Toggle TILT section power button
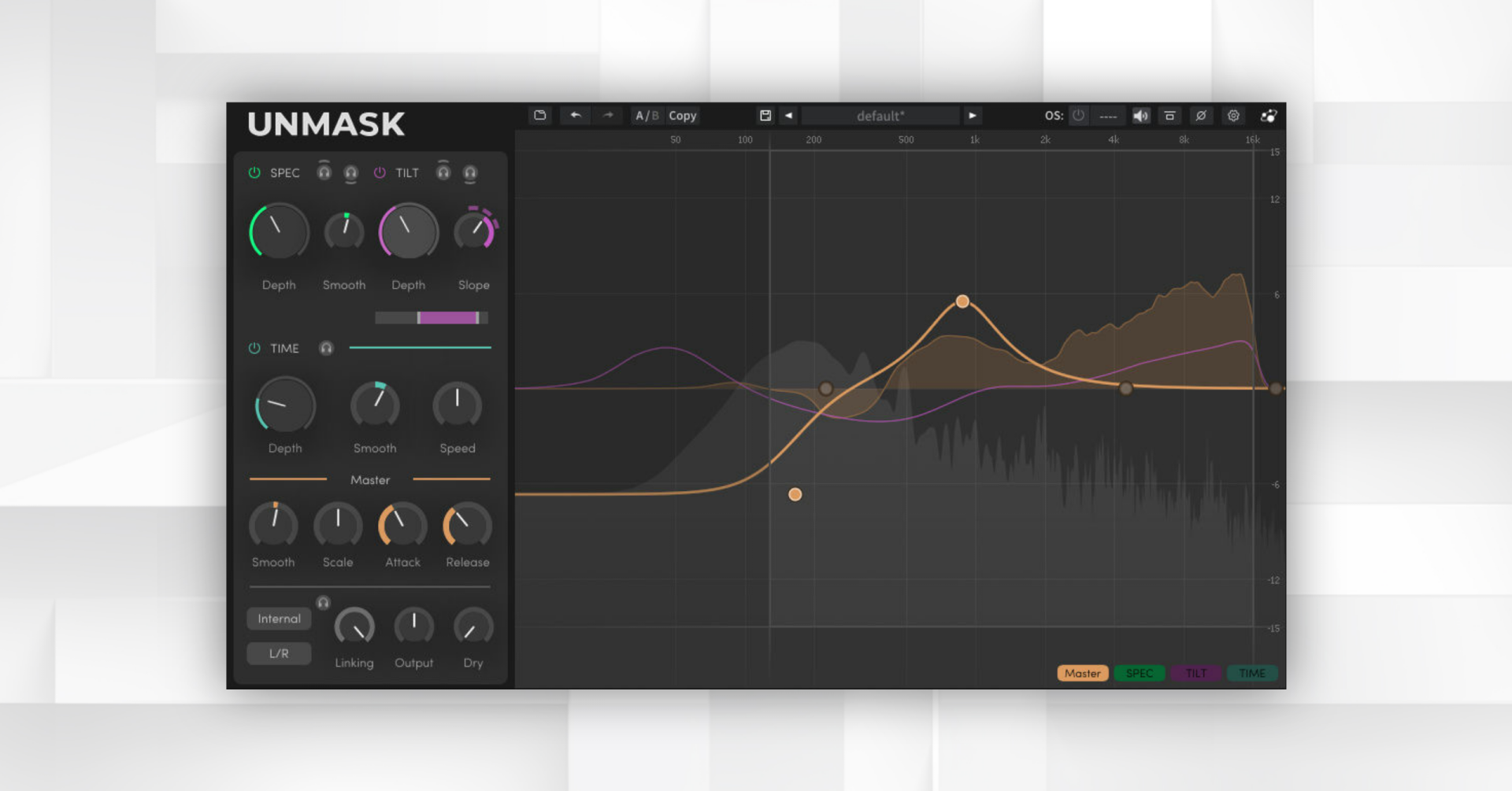Image resolution: width=1512 pixels, height=791 pixels. (380, 172)
